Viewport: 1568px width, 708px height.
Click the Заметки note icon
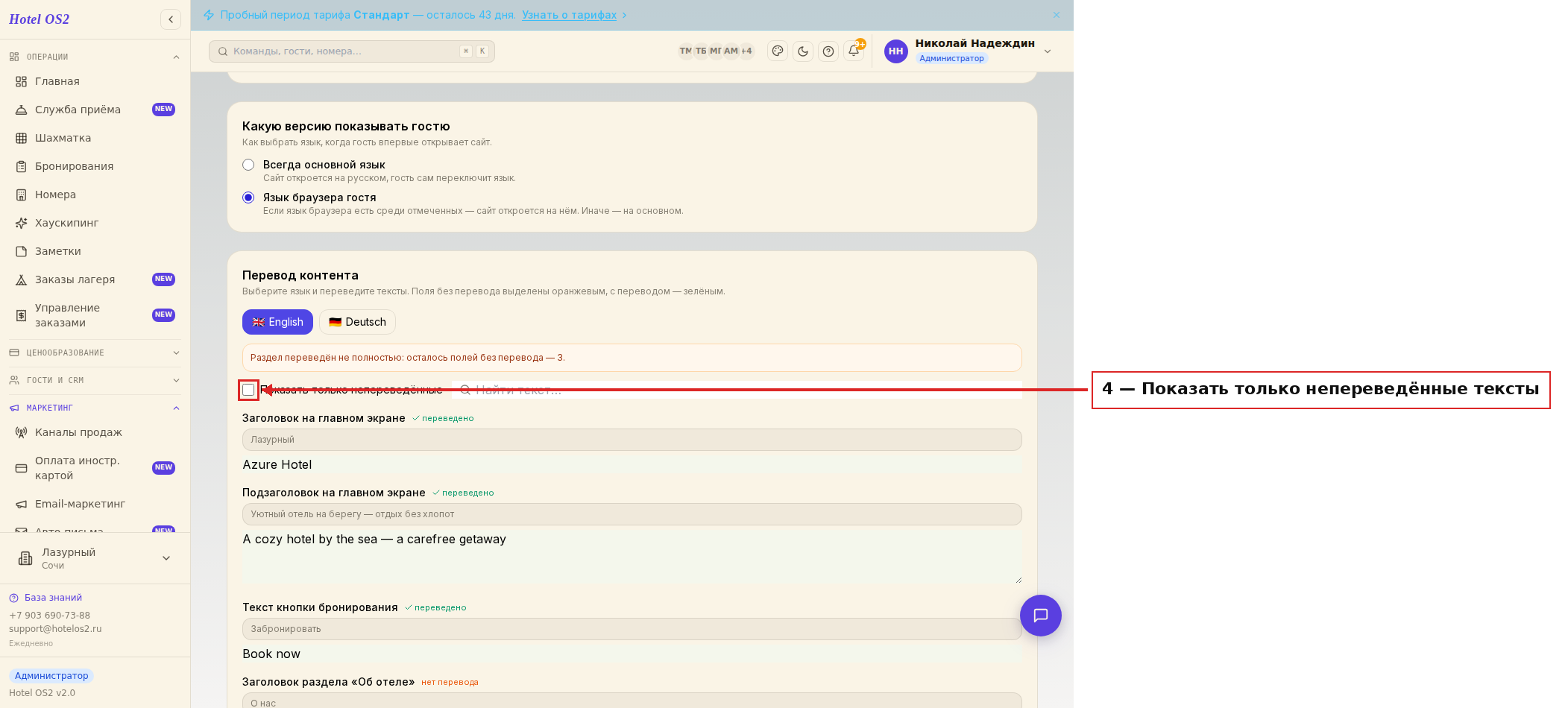[x=22, y=251]
